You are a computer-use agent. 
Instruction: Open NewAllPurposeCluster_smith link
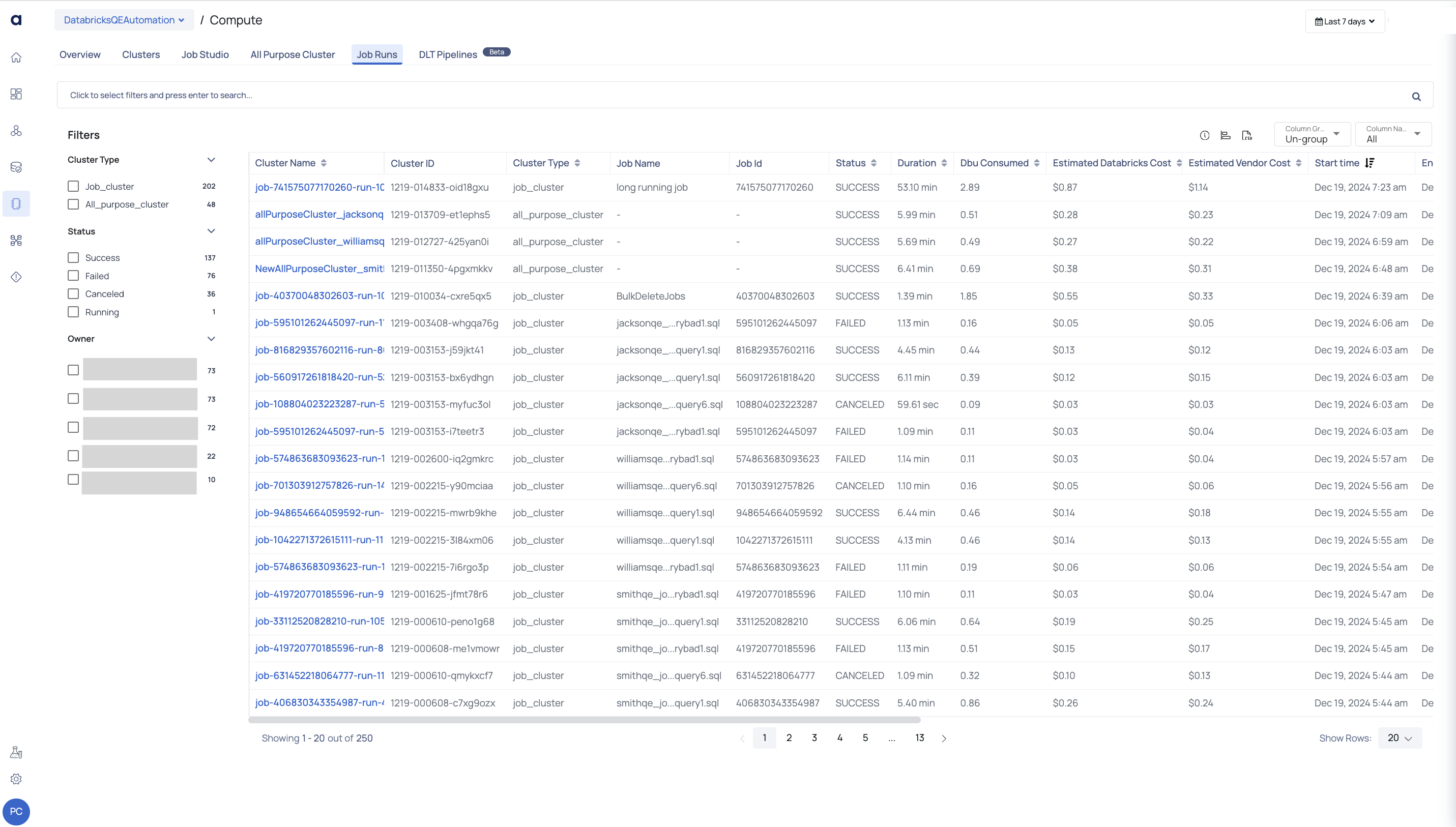(319, 269)
